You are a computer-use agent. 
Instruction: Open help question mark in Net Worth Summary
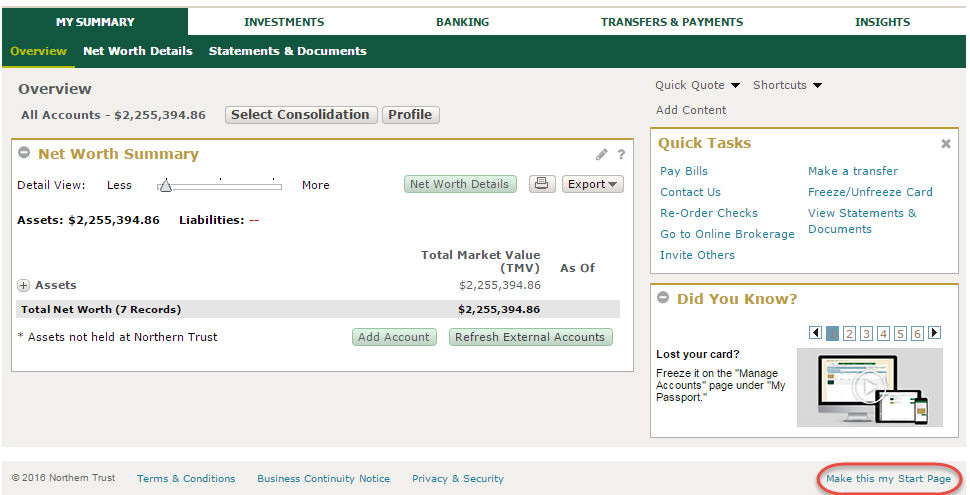(621, 155)
